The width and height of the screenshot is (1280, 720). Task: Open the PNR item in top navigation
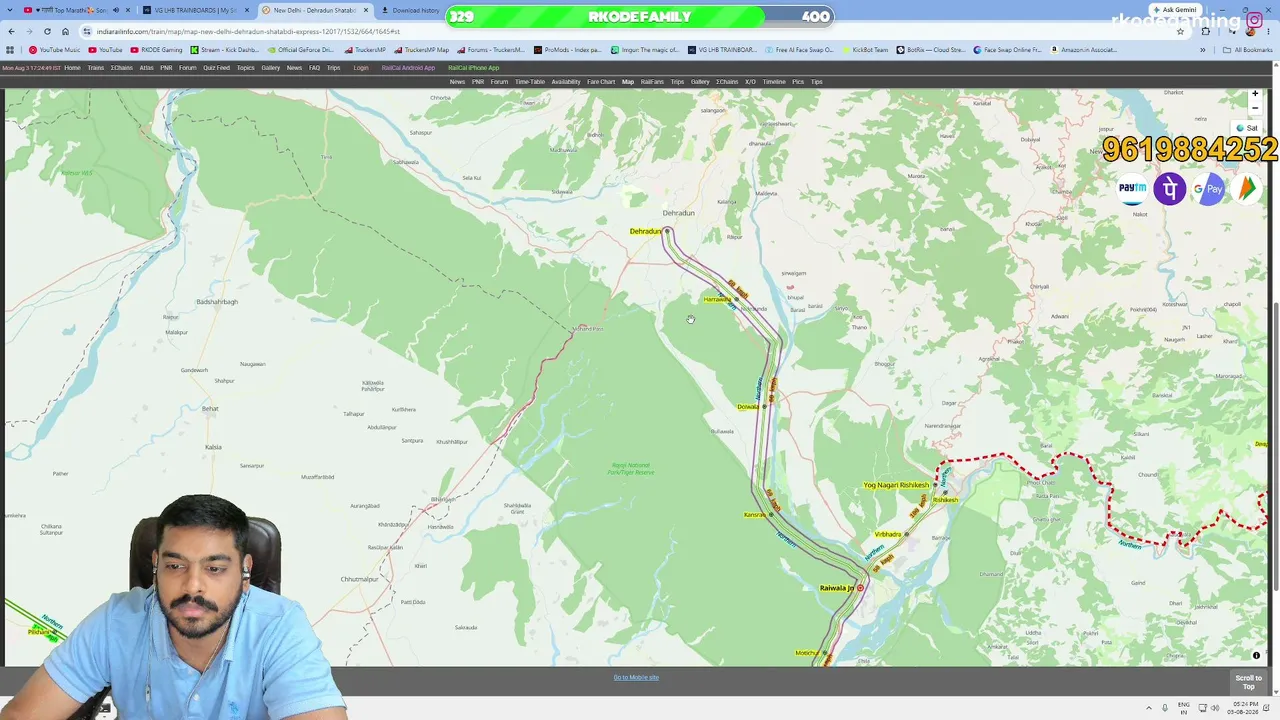pos(166,68)
